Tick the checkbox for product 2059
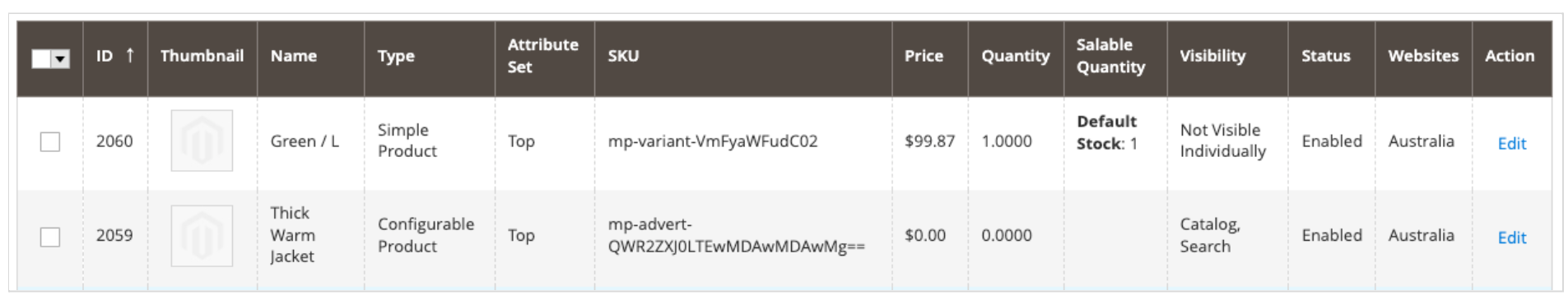1568x300 pixels. (50, 237)
